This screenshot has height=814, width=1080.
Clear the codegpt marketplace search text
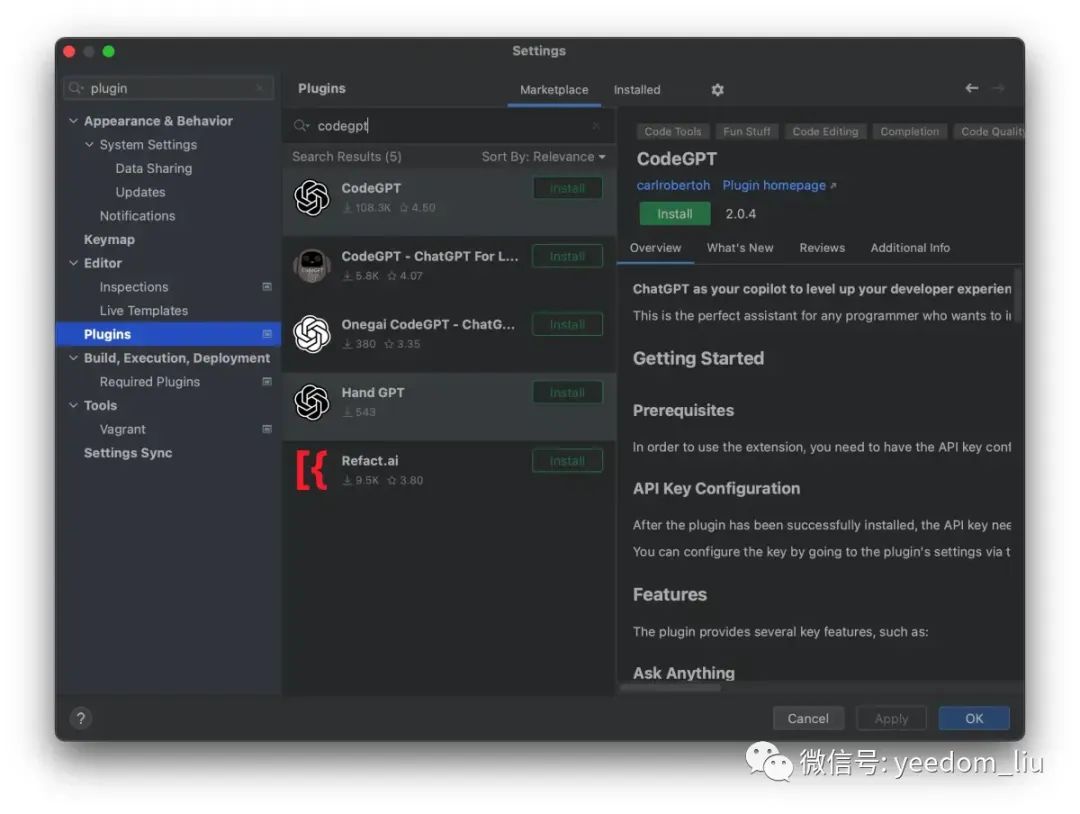pyautogui.click(x=596, y=125)
